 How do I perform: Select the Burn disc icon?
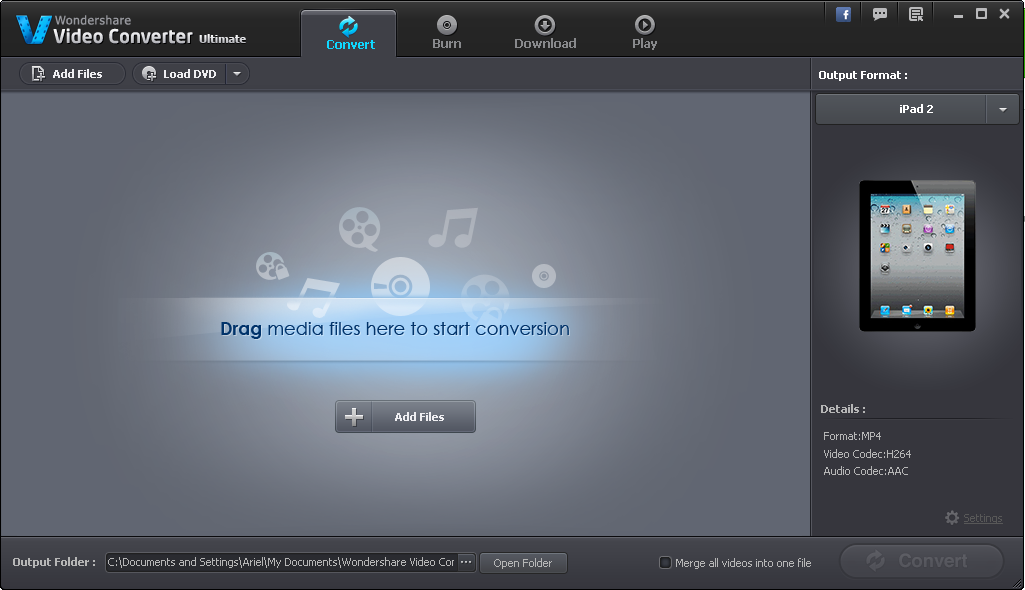coord(446,23)
